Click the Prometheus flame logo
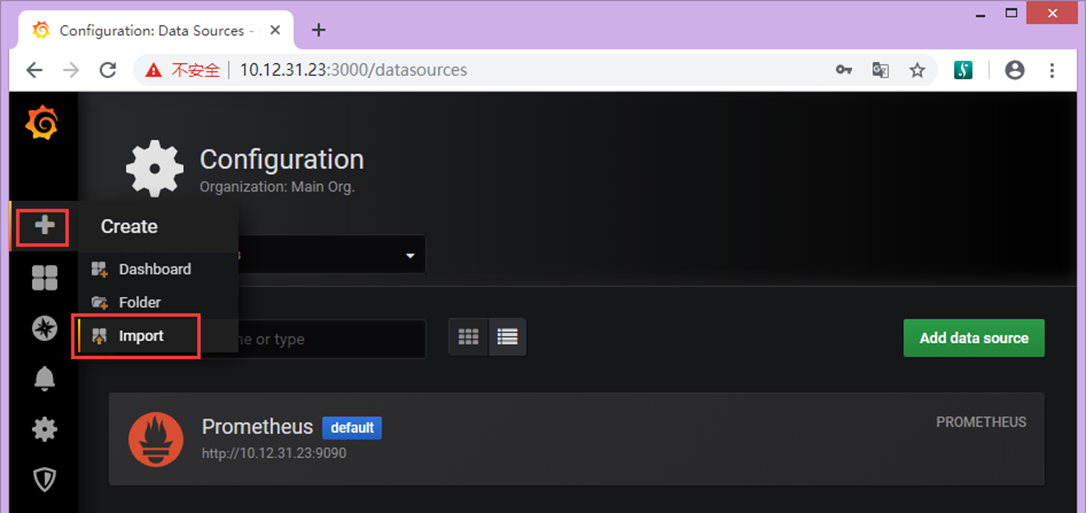The image size is (1086, 513). [156, 439]
